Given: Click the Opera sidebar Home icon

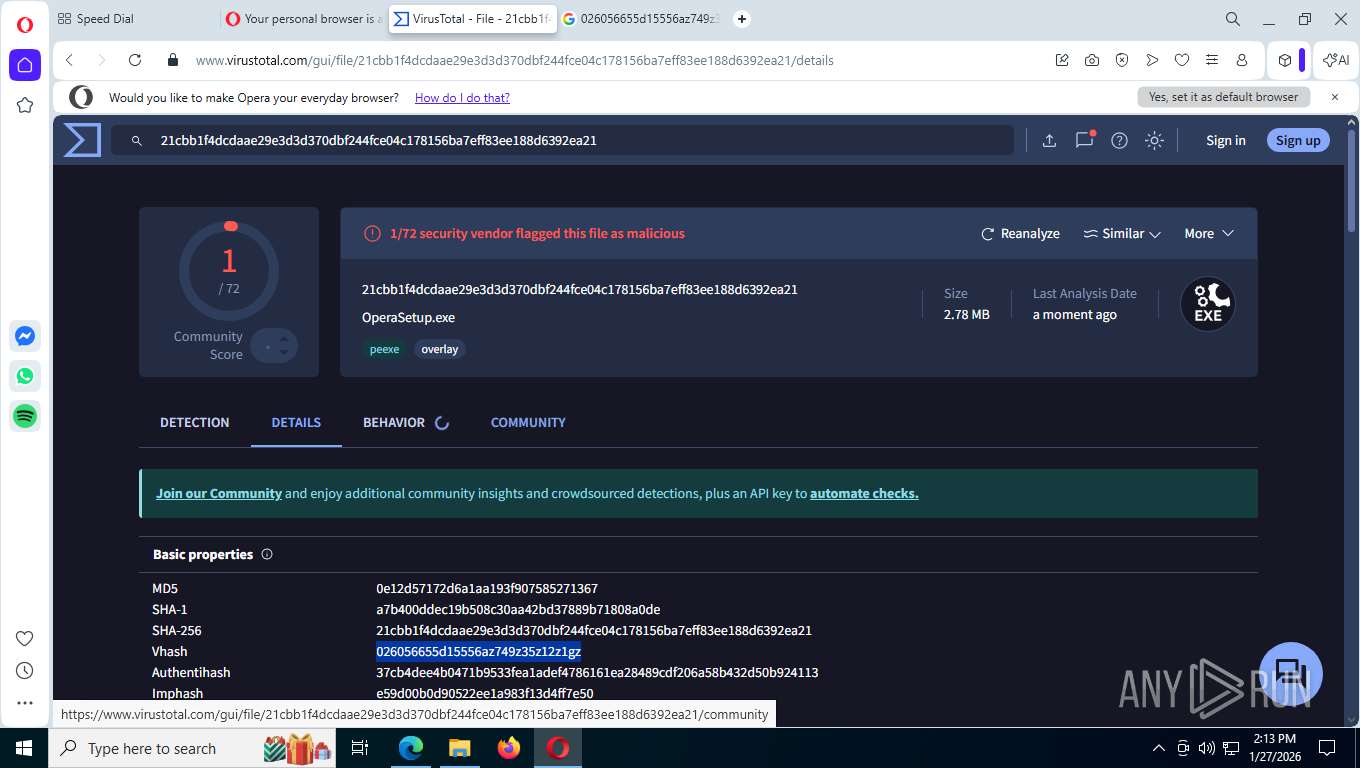Looking at the screenshot, I should [x=25, y=65].
